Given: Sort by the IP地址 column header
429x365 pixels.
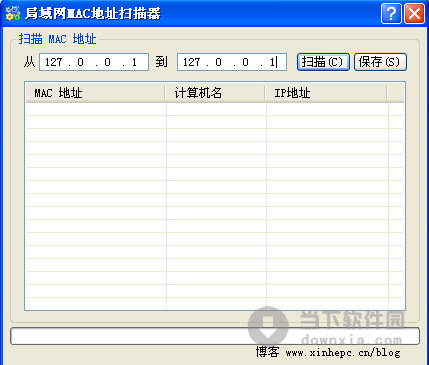Looking at the screenshot, I should [x=326, y=93].
